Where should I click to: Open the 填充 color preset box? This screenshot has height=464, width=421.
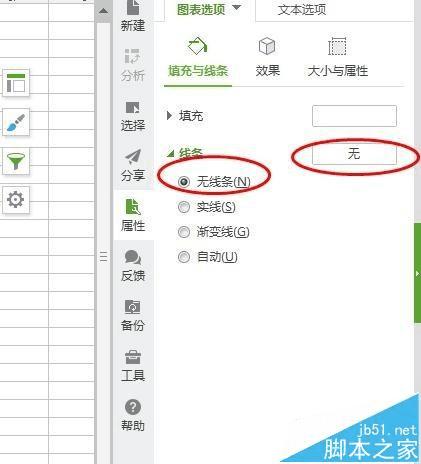pyautogui.click(x=354, y=116)
